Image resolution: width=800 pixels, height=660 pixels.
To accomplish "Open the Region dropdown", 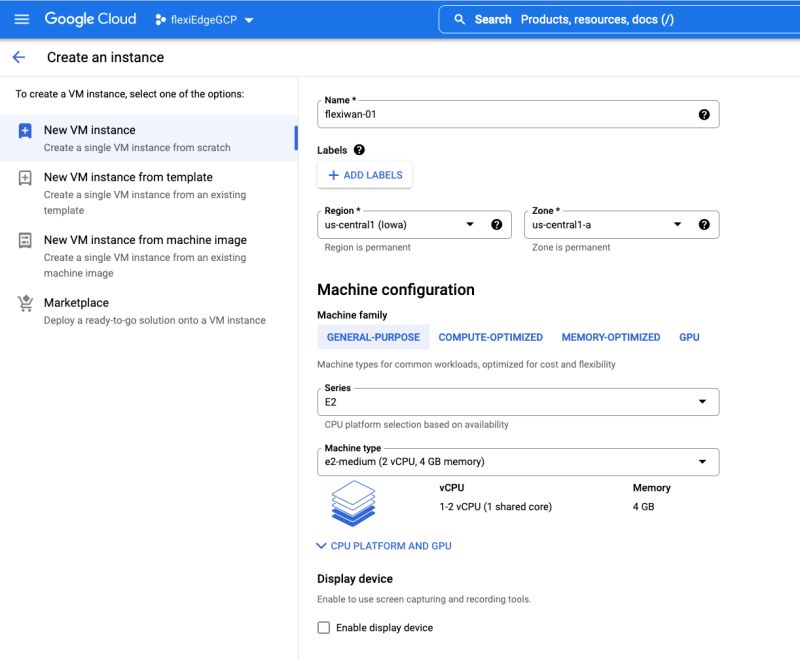I will point(469,224).
